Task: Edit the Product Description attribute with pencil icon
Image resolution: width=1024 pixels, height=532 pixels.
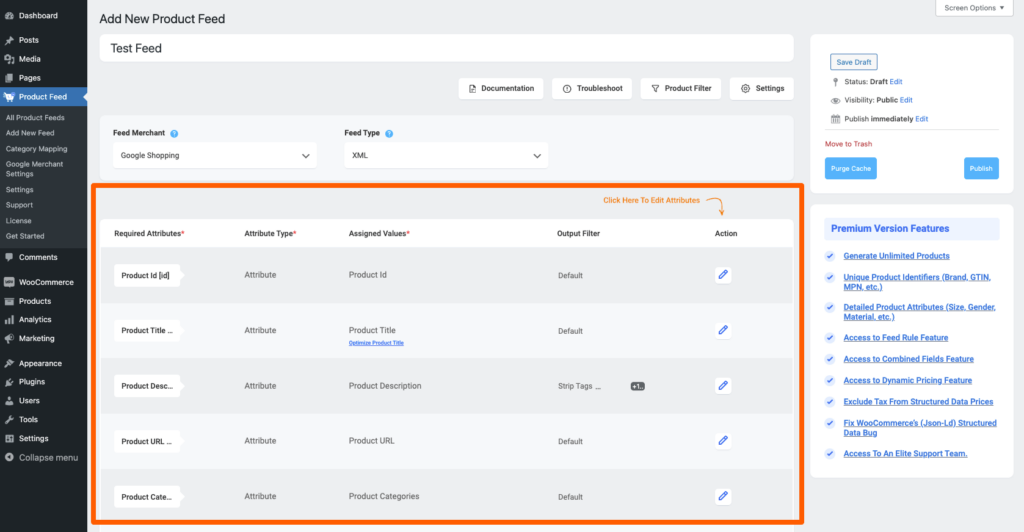Action: point(723,386)
